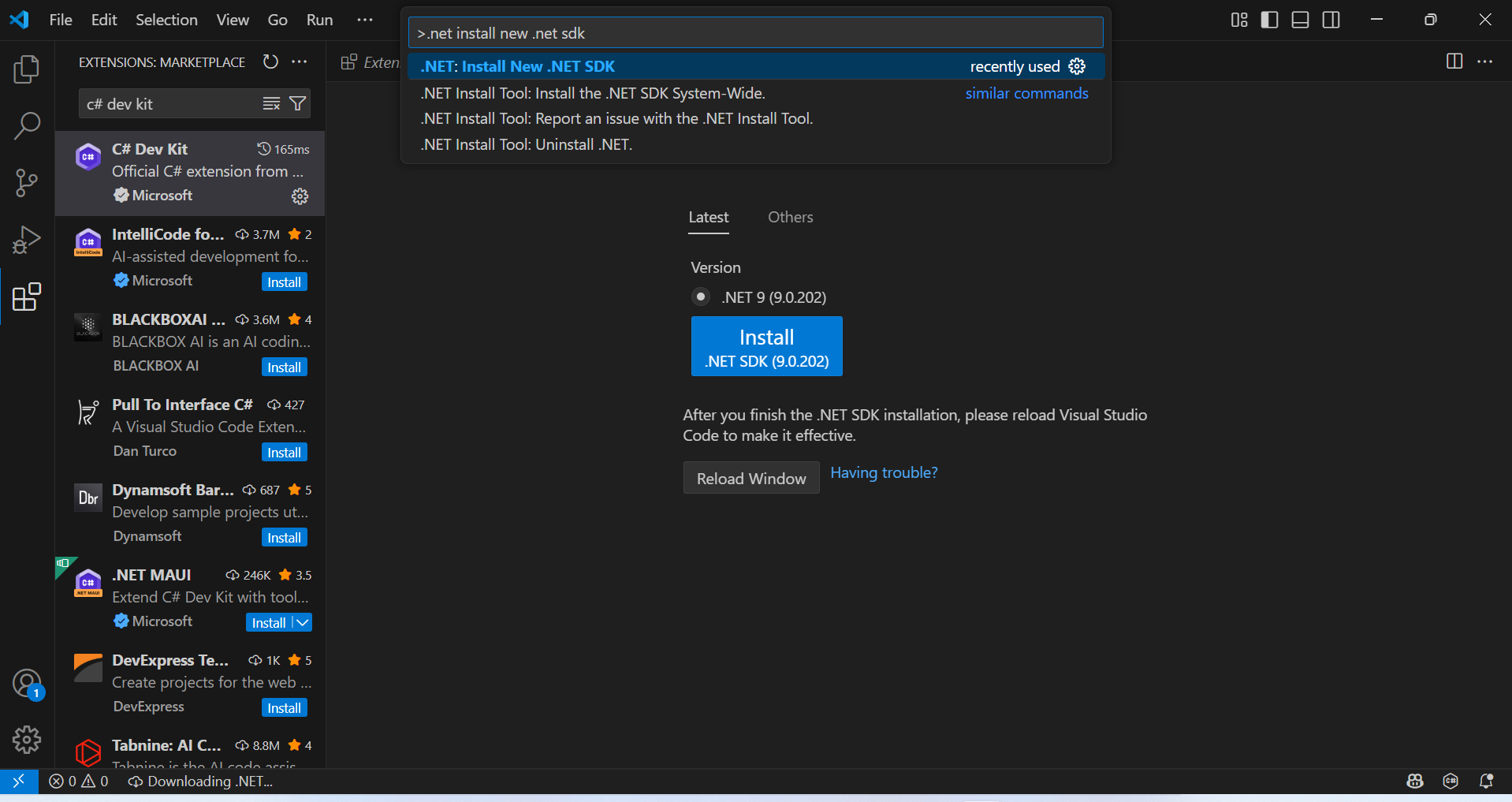
Task: Open editor More Actions ellipsis
Action: click(1485, 62)
